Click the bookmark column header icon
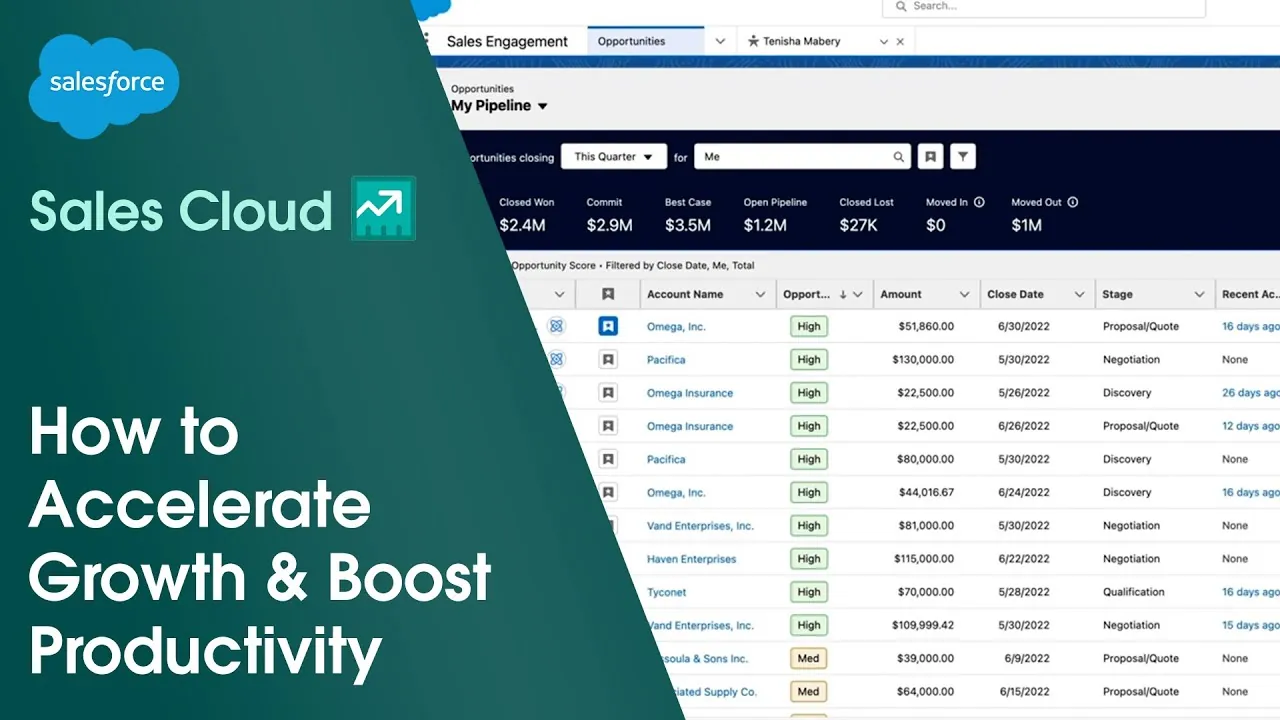 point(608,294)
